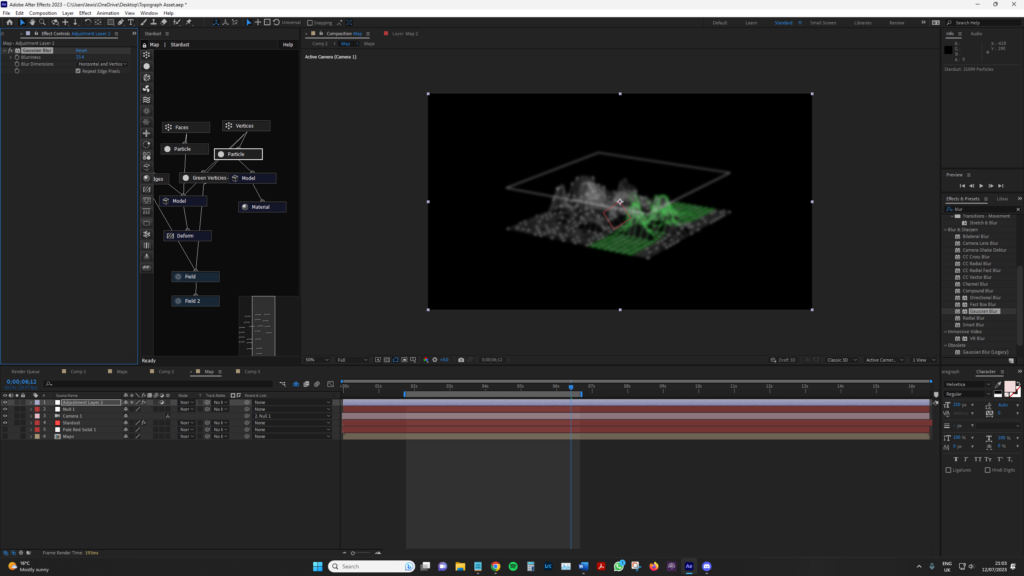Open the Camera 1 parent dropdown showing 2. Null 1
Screen dimensions: 1024x576
291,416
